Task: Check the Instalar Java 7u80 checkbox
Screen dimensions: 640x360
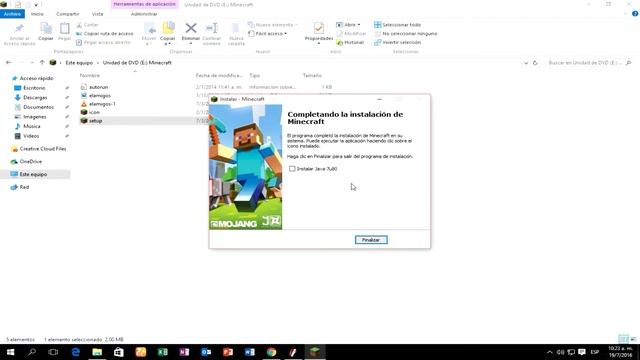Action: (x=292, y=169)
